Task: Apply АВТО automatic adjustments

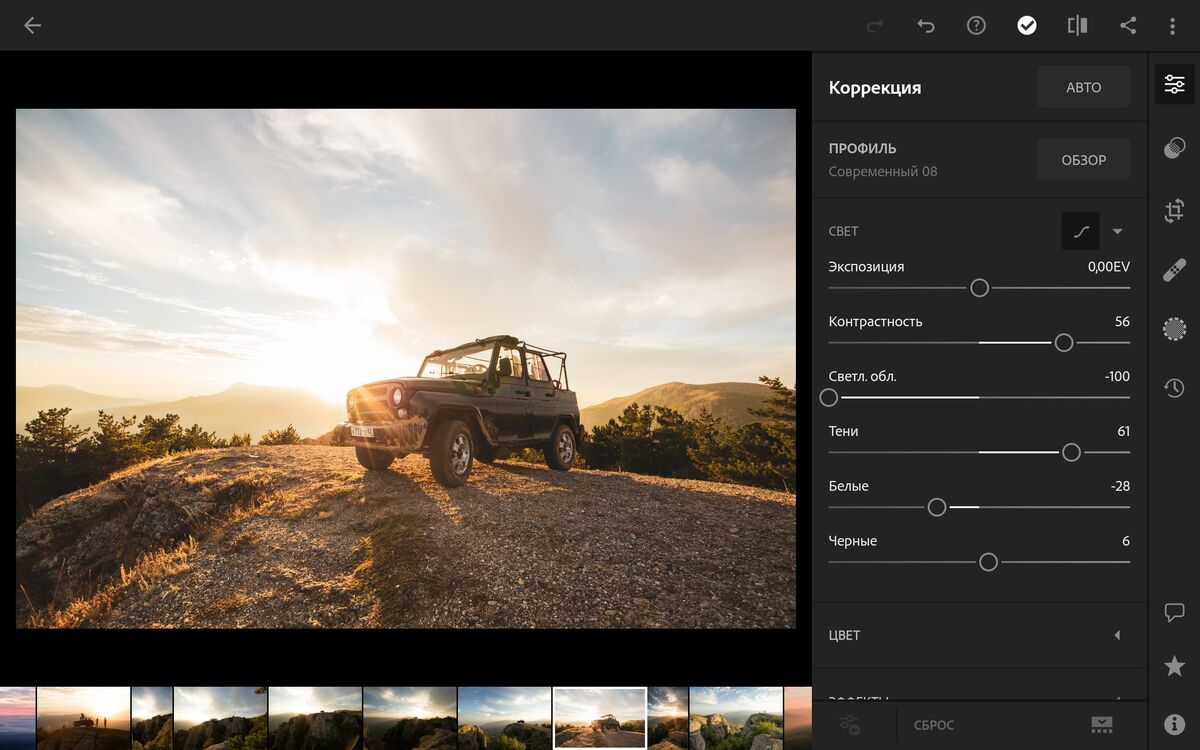Action: click(1083, 87)
